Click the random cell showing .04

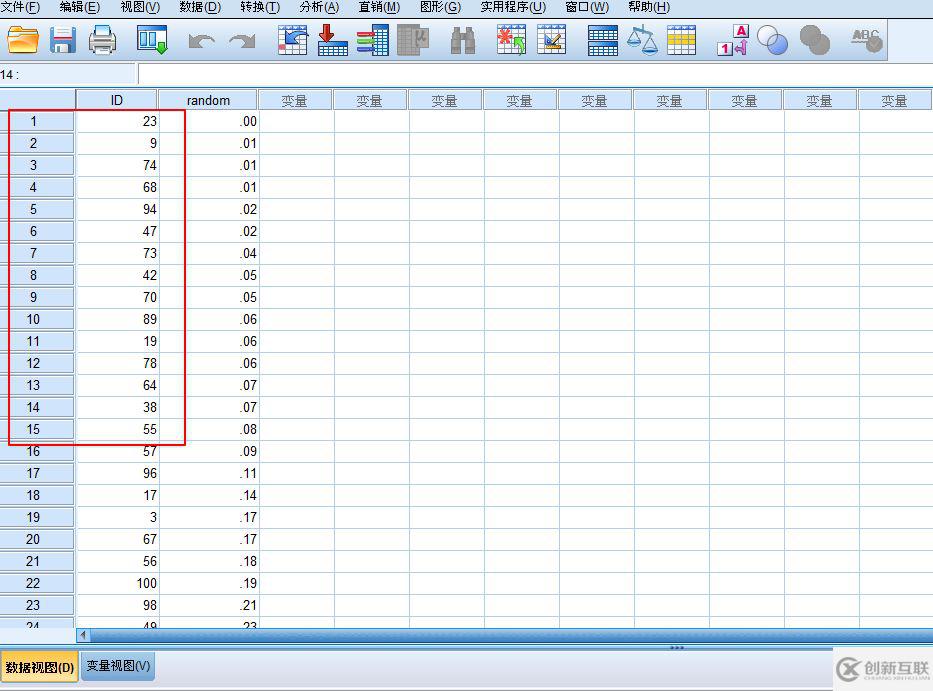tap(209, 254)
